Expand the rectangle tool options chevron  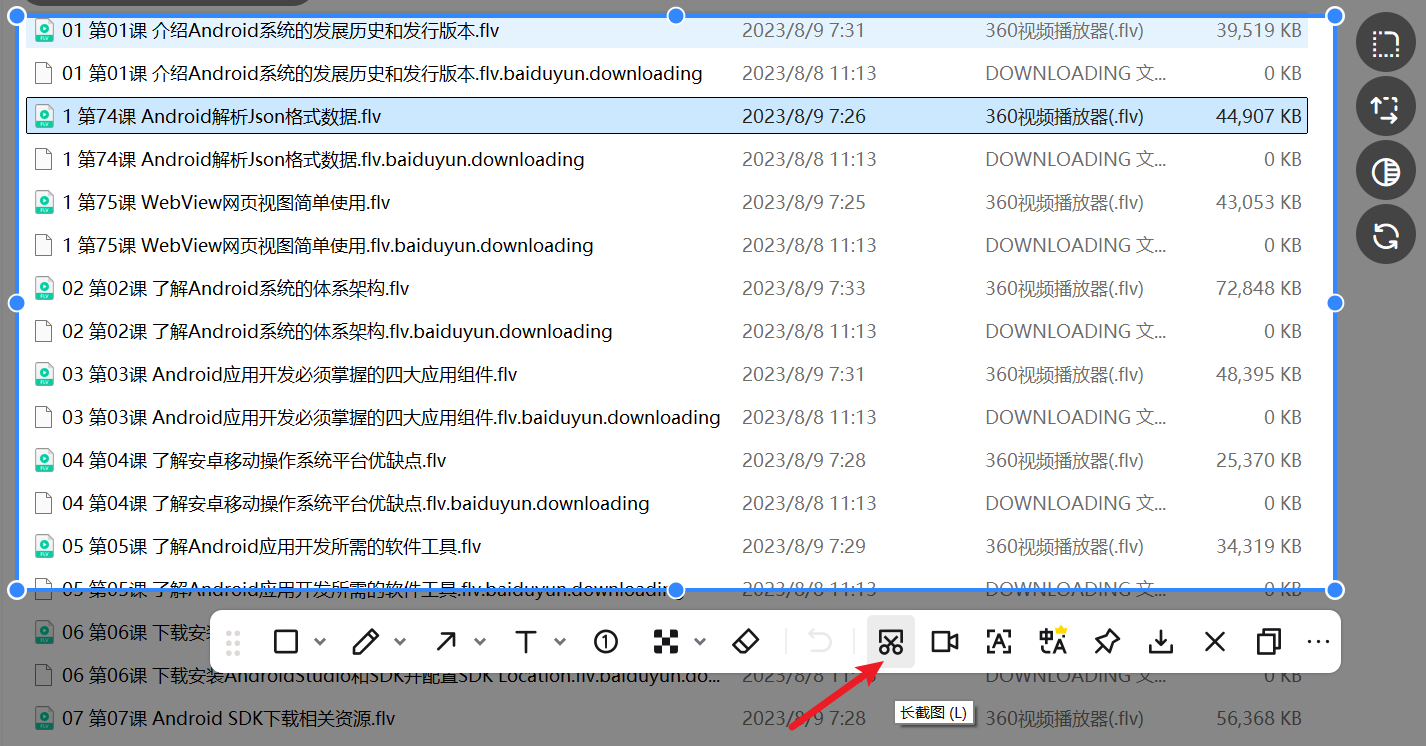320,642
